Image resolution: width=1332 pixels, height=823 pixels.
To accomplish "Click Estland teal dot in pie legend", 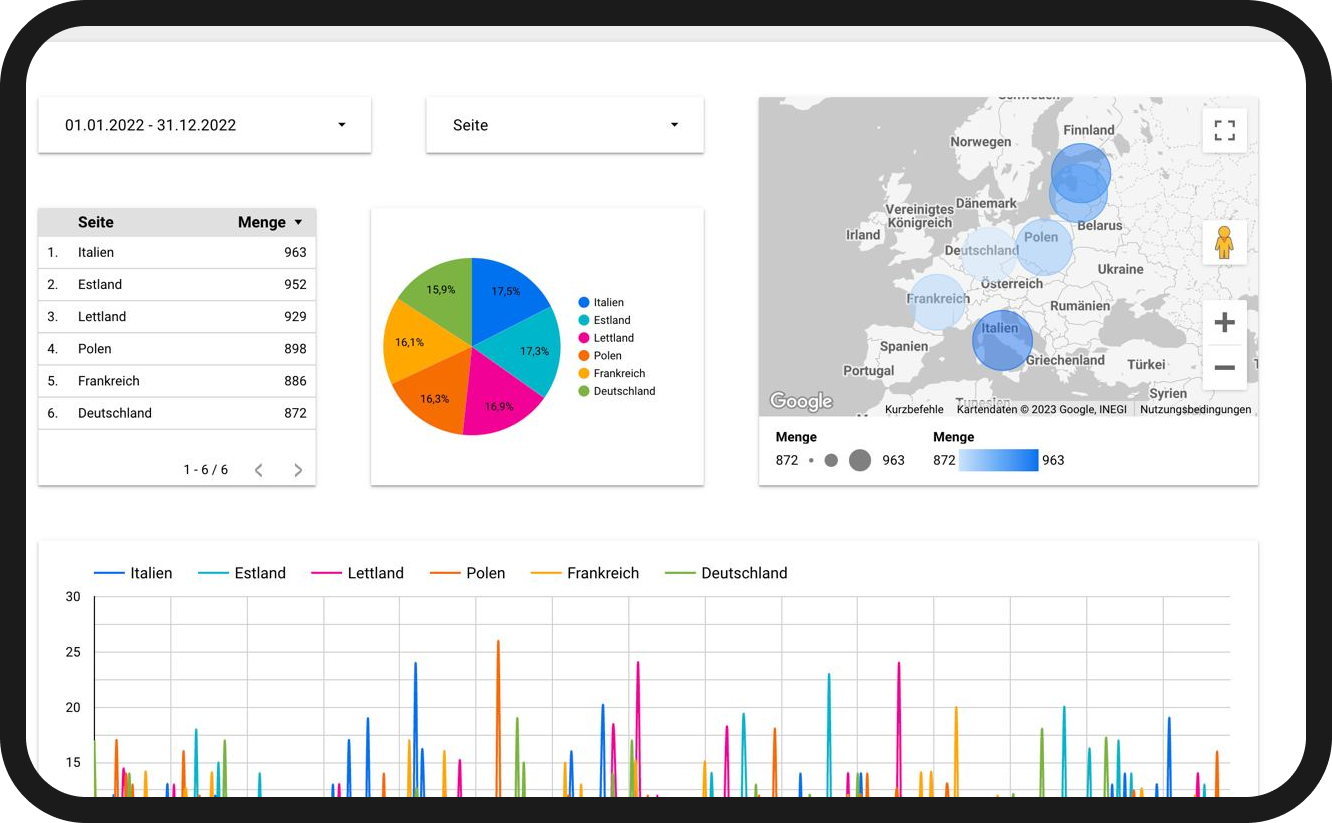I will click(x=584, y=320).
